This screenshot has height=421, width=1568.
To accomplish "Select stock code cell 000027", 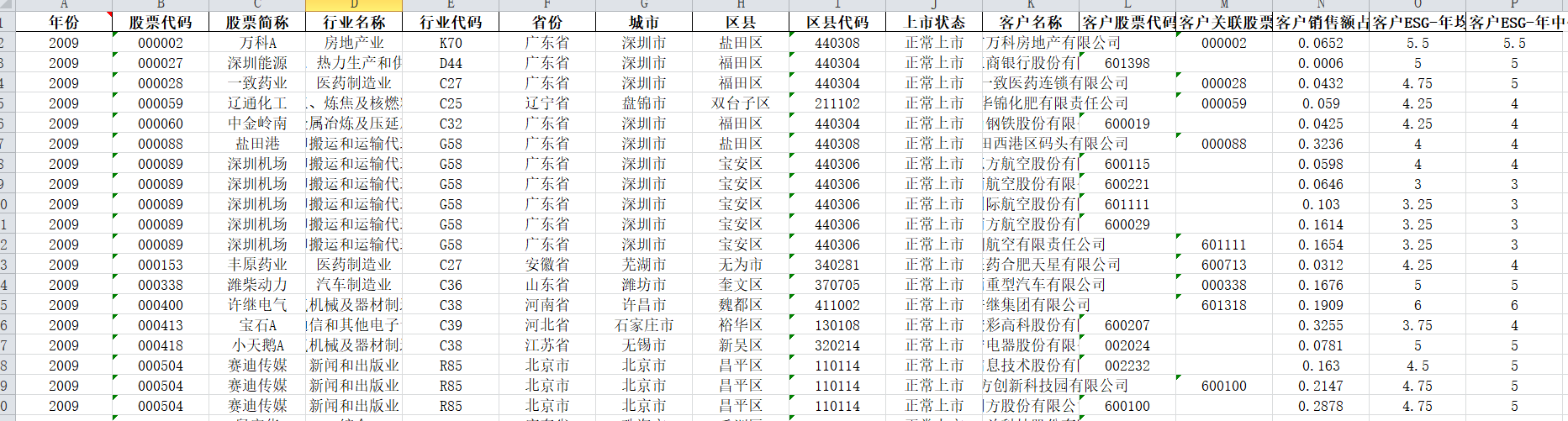I will click(161, 63).
